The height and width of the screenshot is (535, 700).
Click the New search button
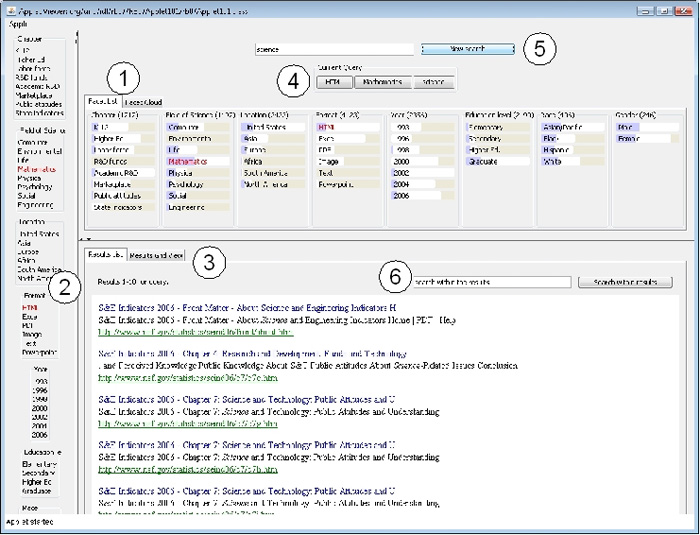click(467, 48)
